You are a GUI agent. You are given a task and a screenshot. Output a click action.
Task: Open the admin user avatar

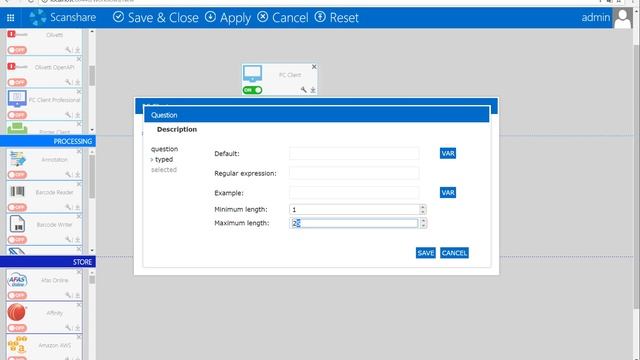(x=622, y=18)
